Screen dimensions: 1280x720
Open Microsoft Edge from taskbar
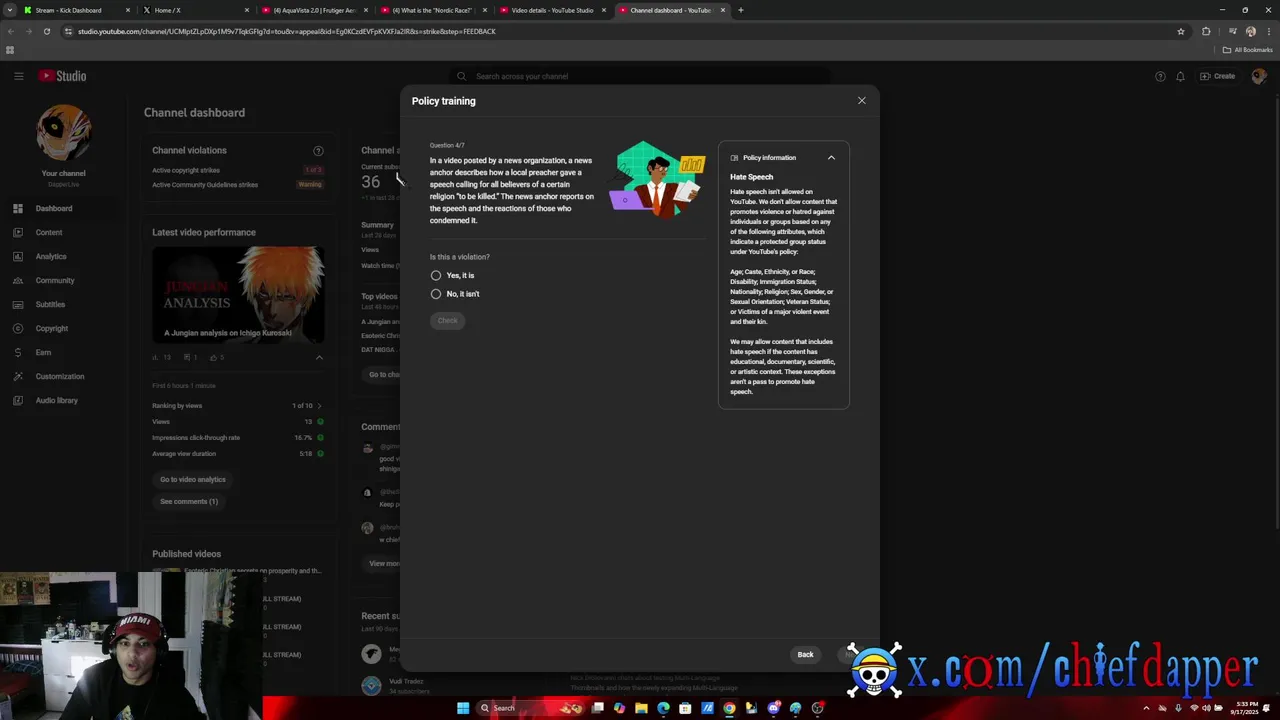click(663, 708)
